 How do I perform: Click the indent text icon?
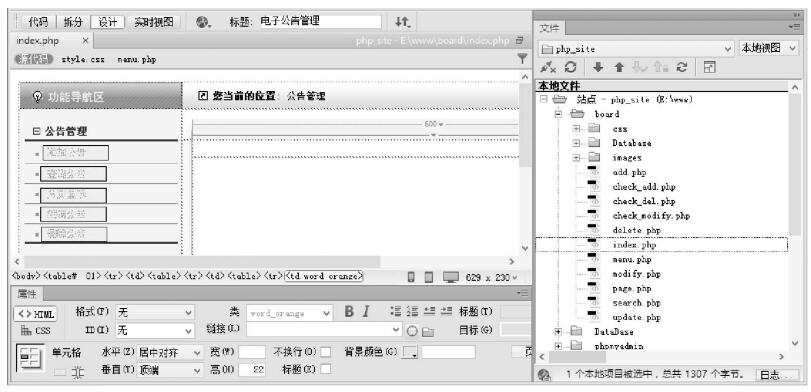(446, 311)
